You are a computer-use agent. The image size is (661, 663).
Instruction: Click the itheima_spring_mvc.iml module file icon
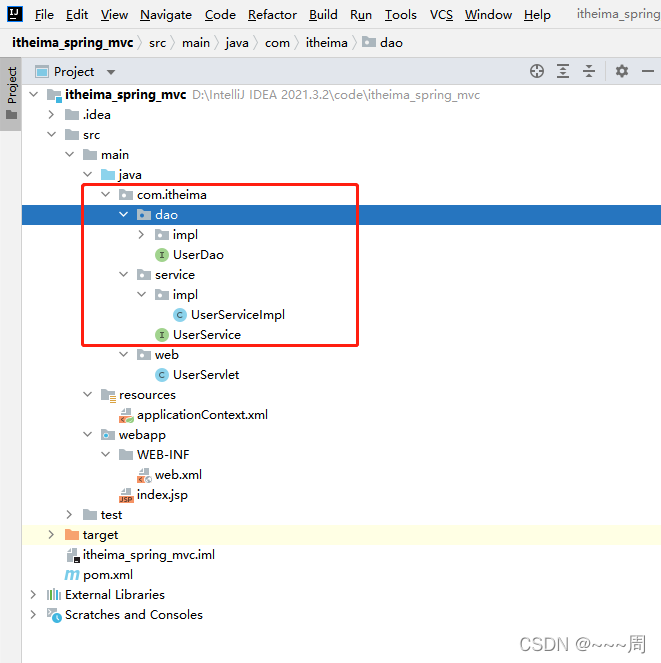[x=73, y=555]
